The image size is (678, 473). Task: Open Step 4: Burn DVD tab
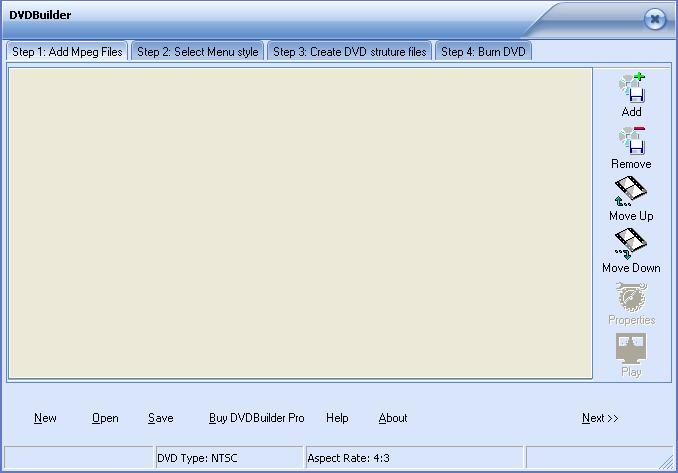pos(483,52)
